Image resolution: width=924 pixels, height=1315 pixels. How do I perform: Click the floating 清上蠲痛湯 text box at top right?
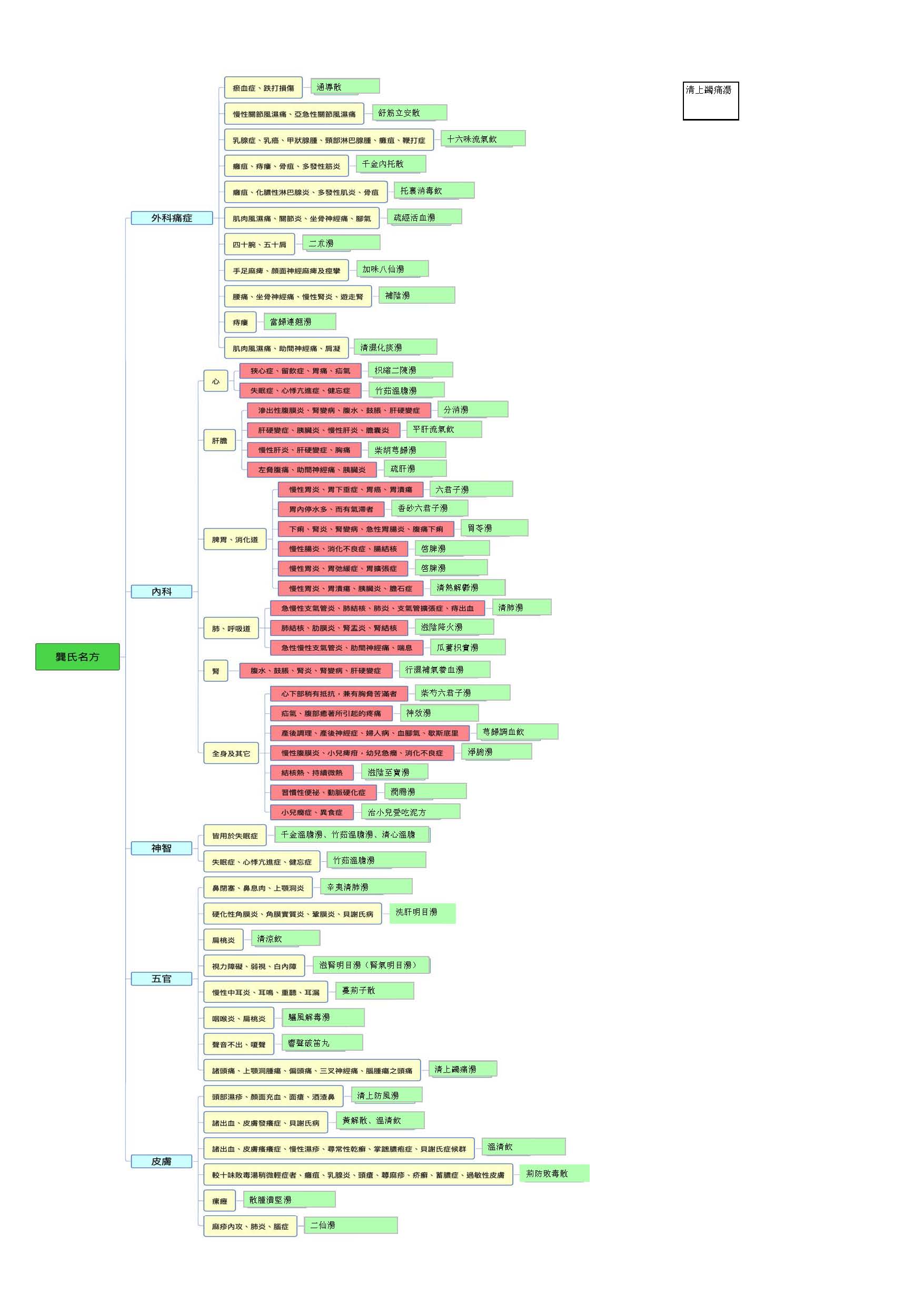click(x=710, y=101)
